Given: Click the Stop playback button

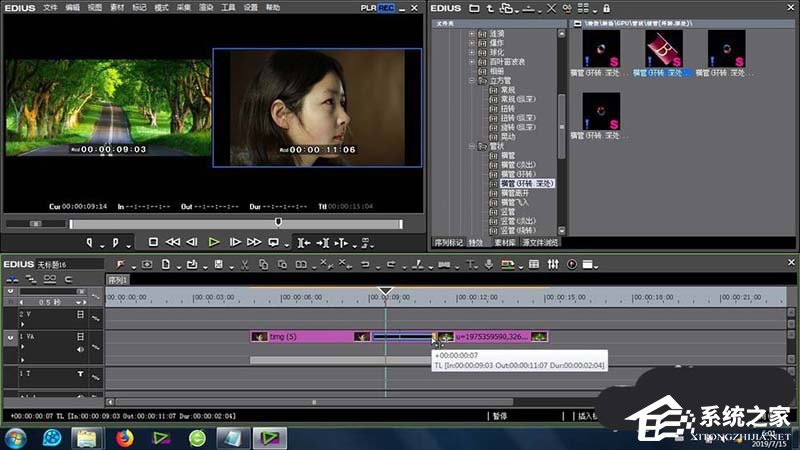Looking at the screenshot, I should 153,242.
